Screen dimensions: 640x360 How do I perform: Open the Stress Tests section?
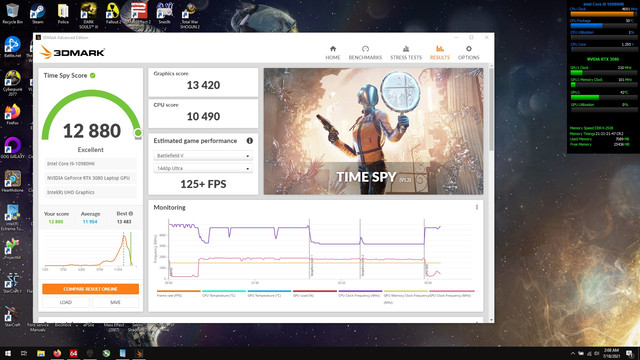tap(406, 53)
